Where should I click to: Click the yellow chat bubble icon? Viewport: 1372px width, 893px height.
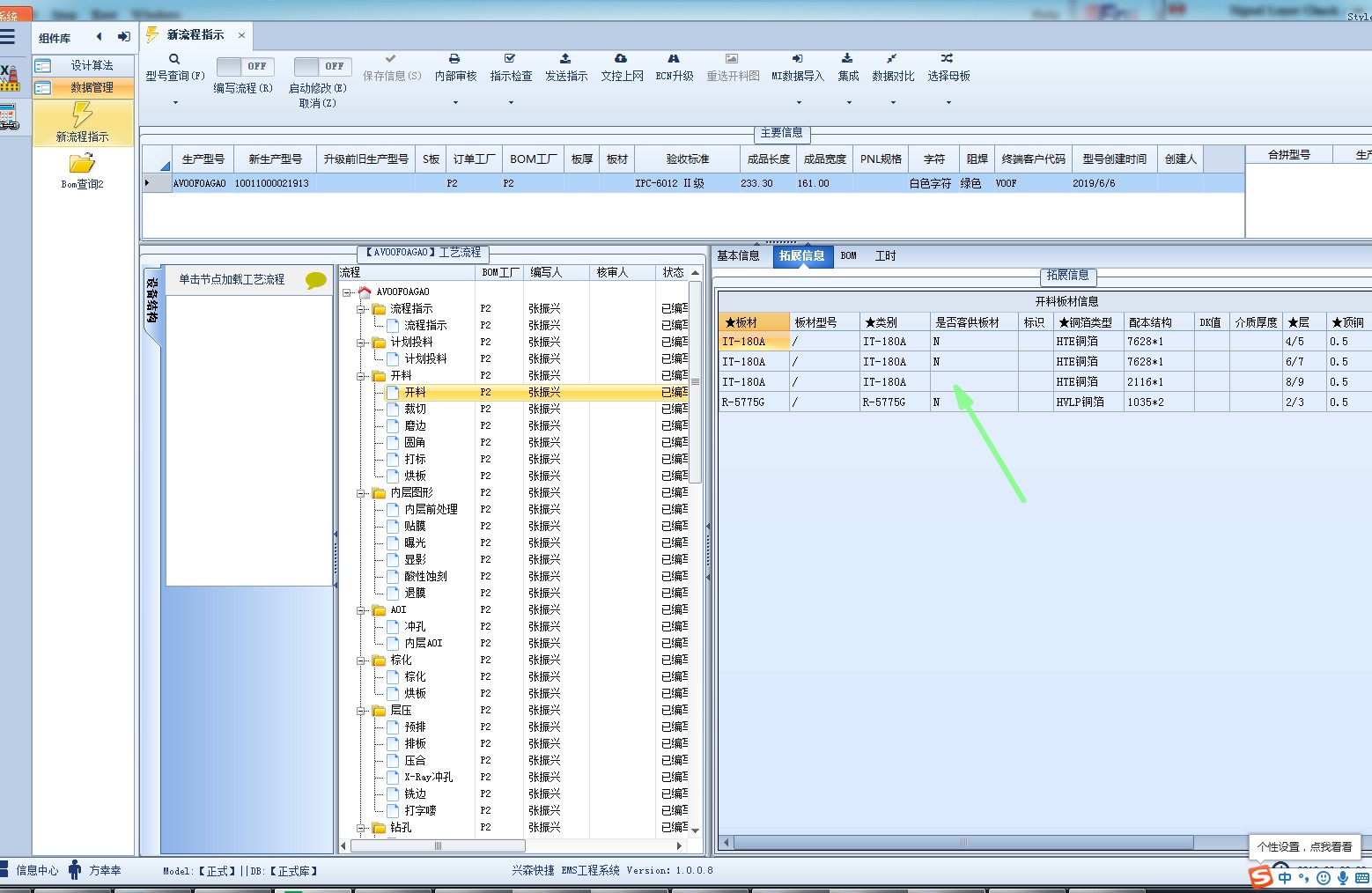pyautogui.click(x=316, y=280)
